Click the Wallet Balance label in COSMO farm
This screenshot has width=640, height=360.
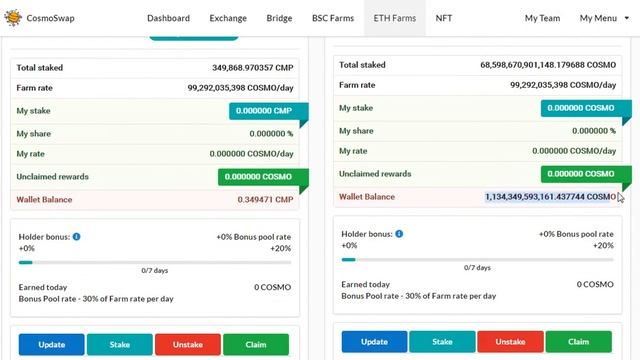[367, 197]
